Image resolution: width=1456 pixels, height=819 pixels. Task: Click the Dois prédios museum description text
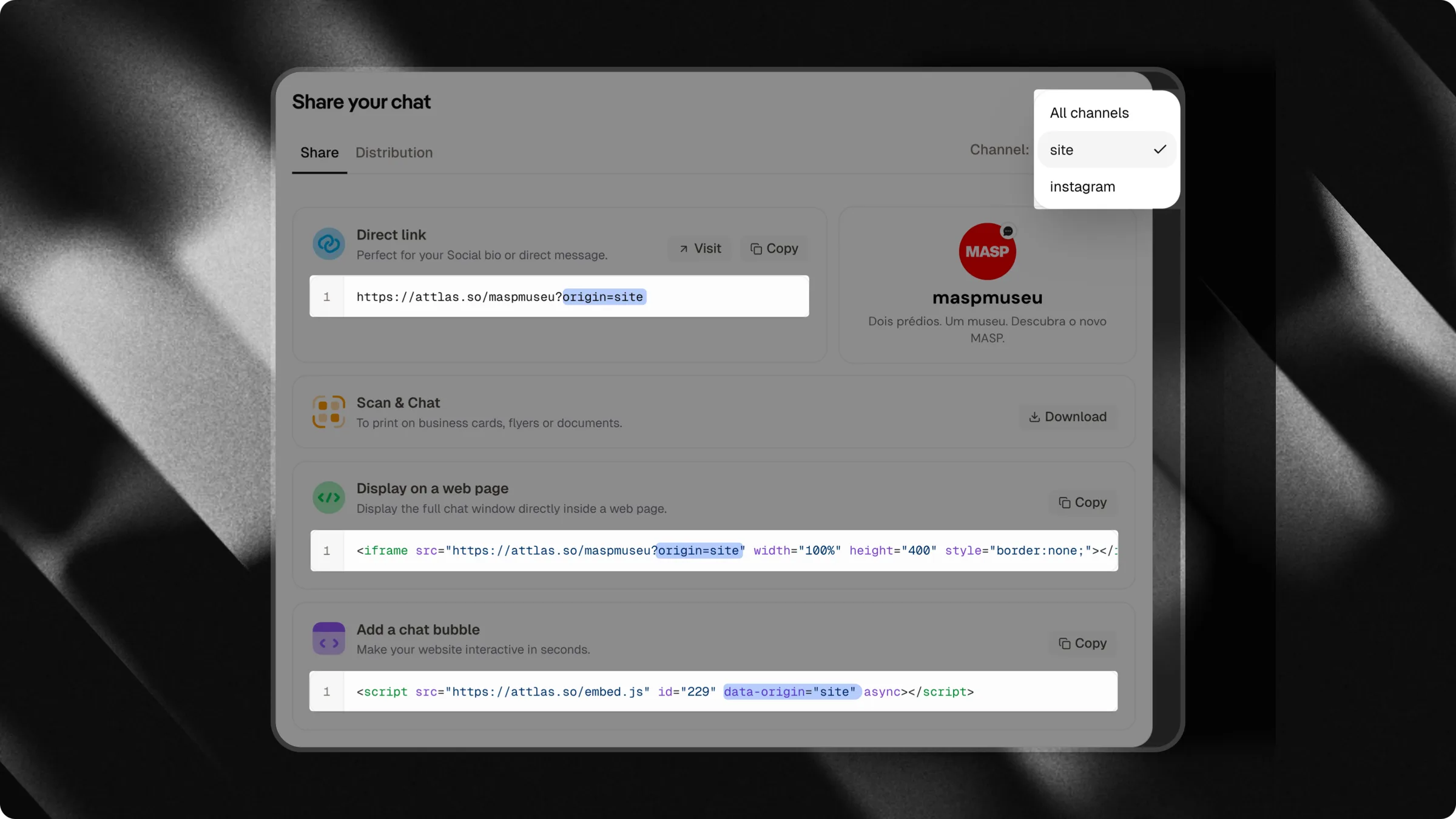987,329
